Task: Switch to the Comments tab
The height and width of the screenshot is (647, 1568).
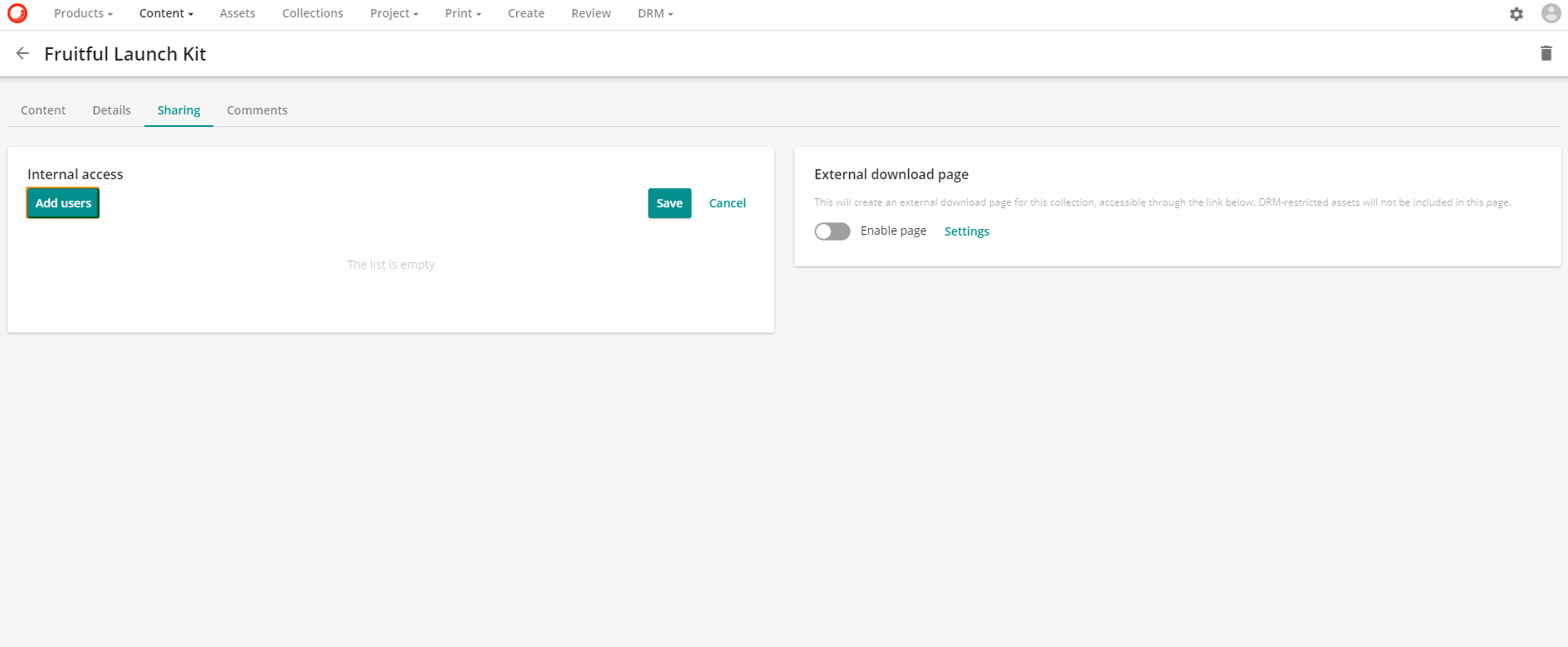Action: click(x=257, y=110)
